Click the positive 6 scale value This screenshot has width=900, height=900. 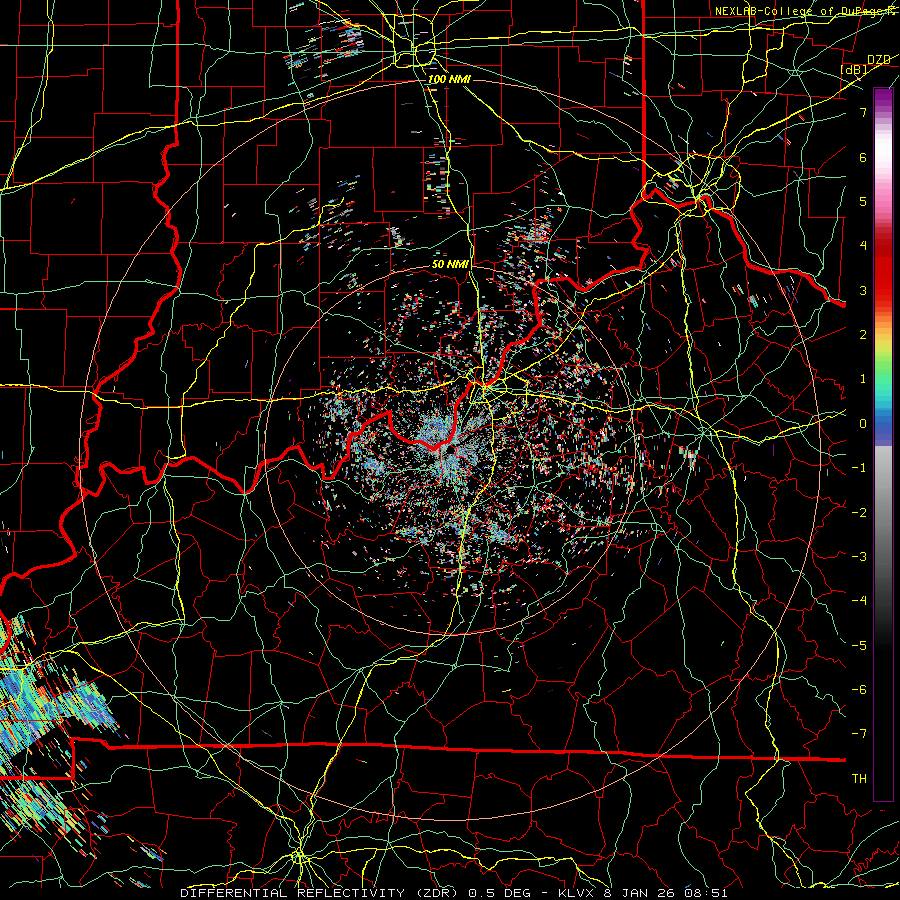pos(863,157)
